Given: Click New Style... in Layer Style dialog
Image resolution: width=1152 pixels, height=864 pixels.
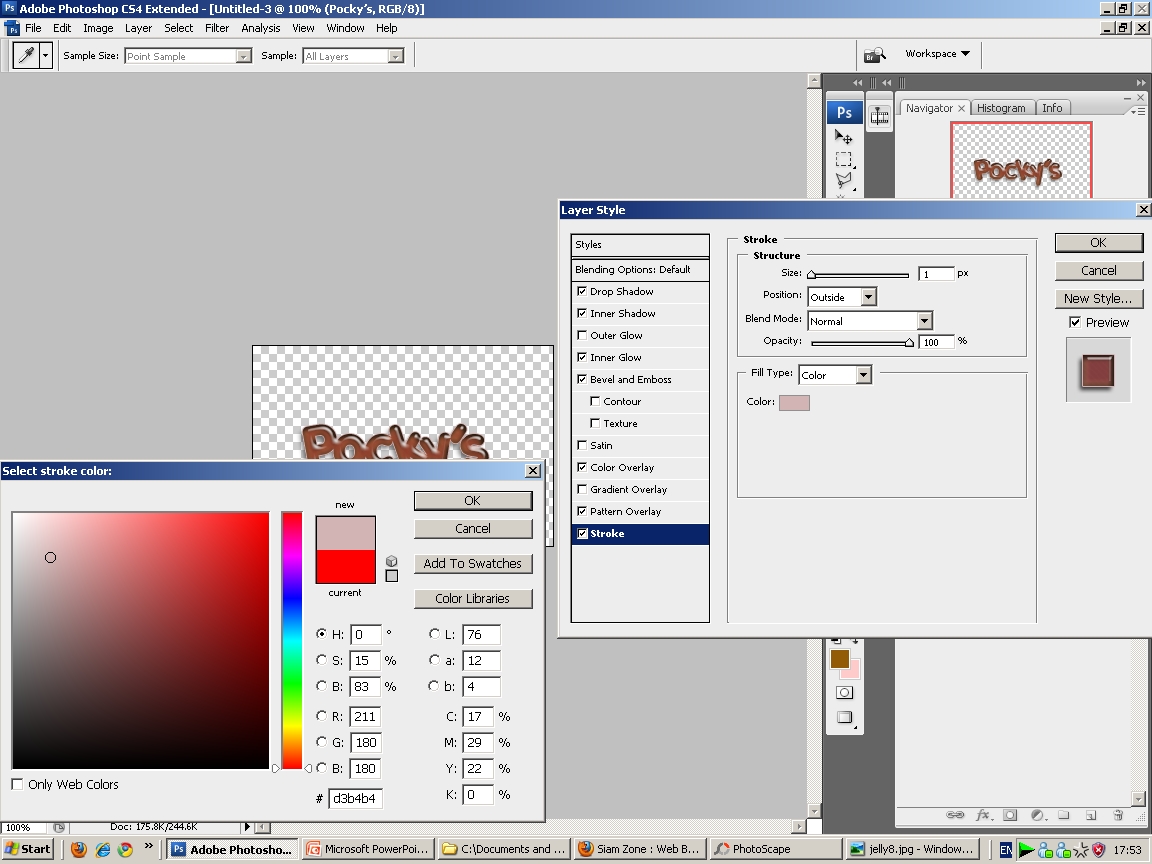Looking at the screenshot, I should [x=1098, y=298].
